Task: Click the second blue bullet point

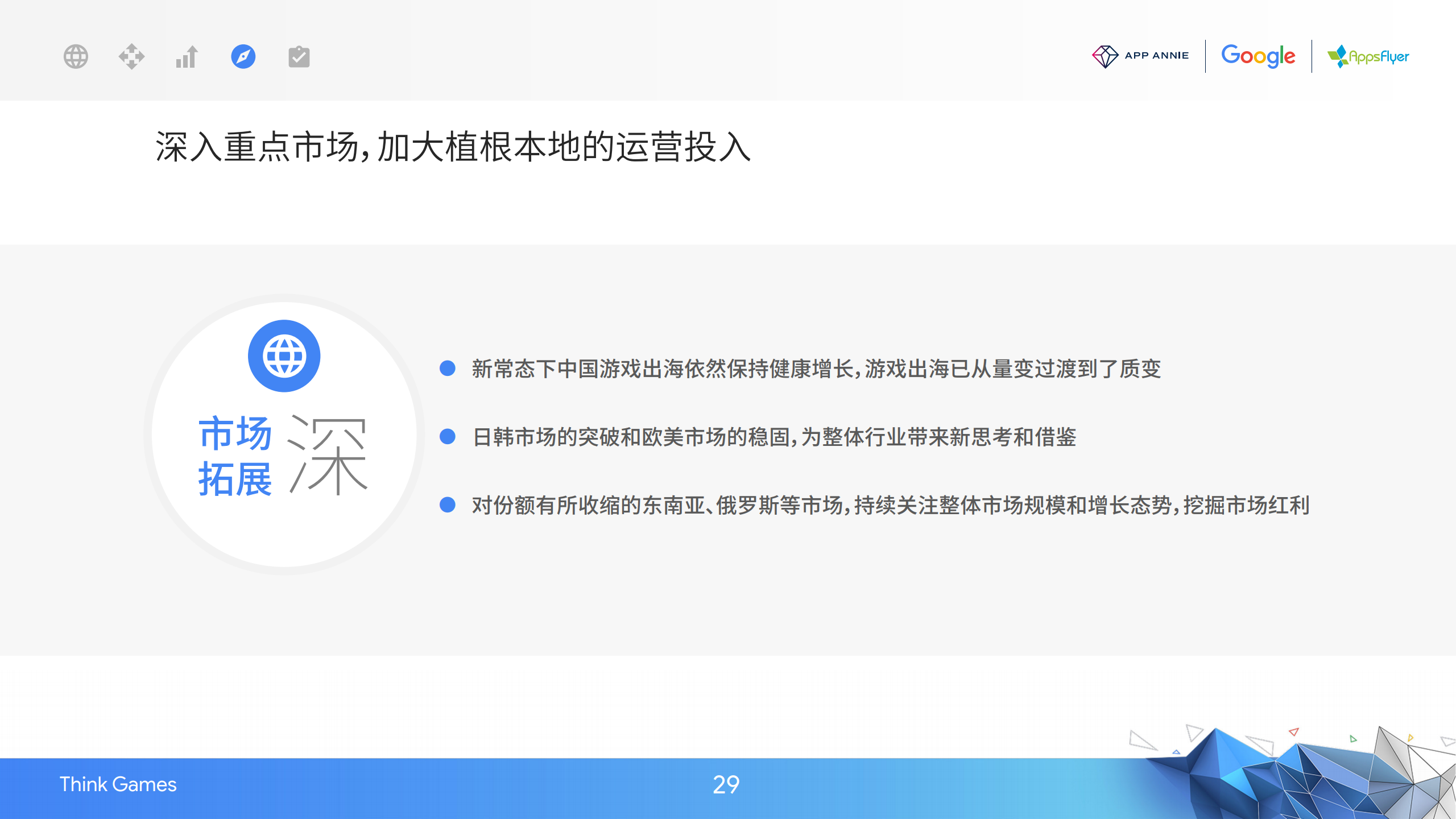Action: point(448,437)
